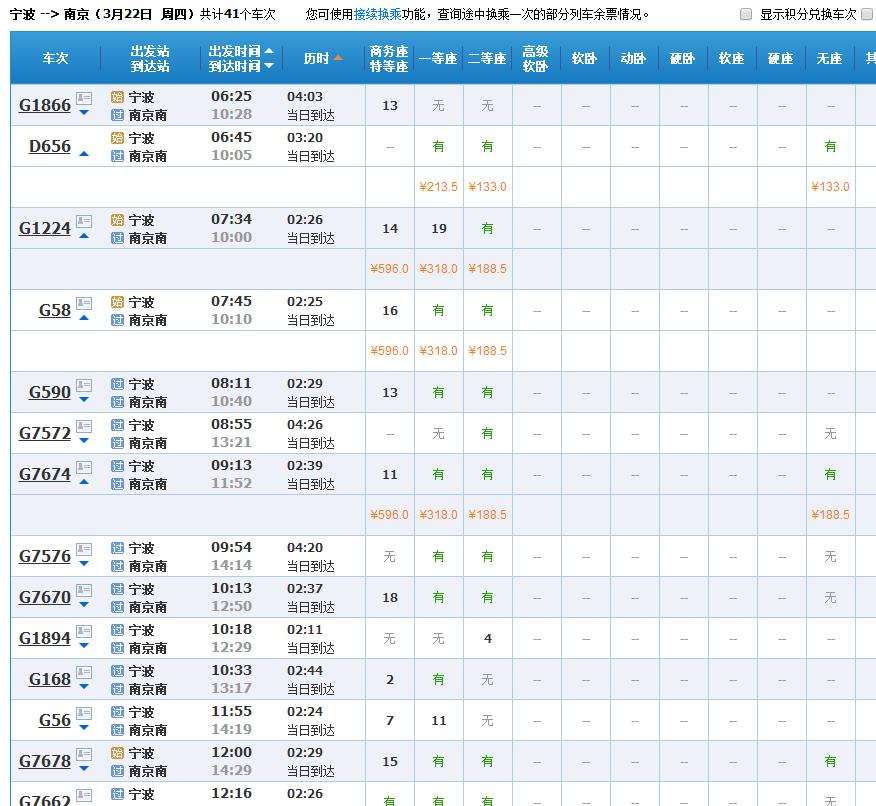The image size is (876, 806).
Task: Open train G1866 details link
Action: click(x=45, y=105)
